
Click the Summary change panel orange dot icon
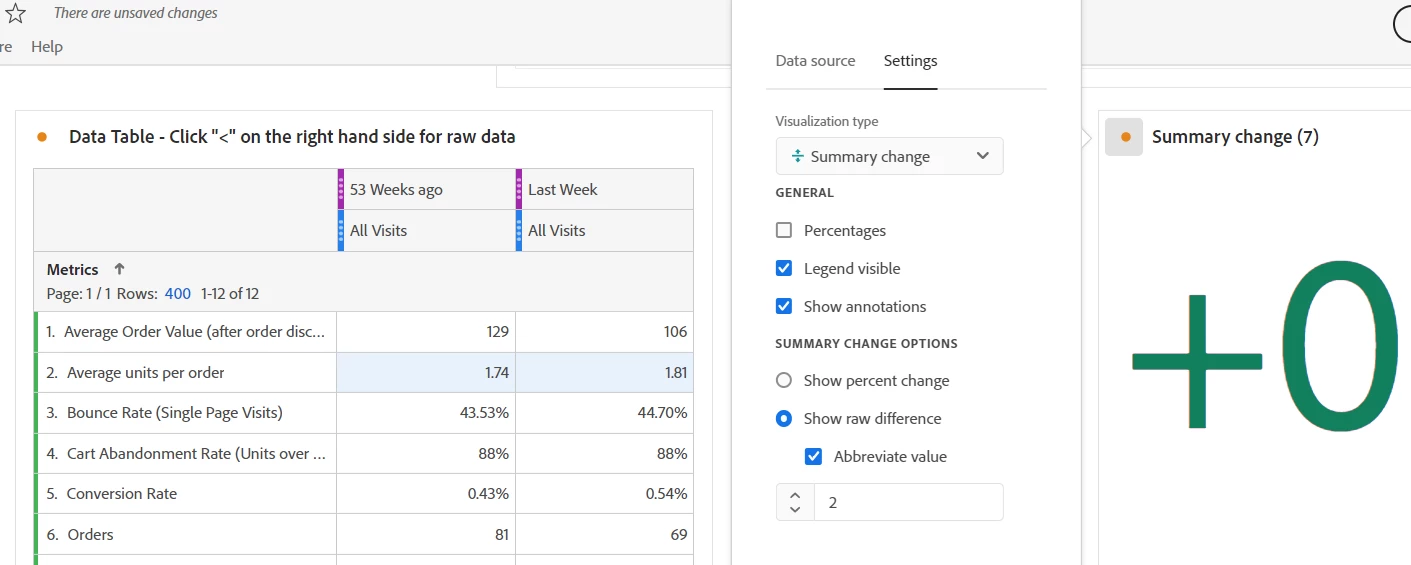pos(1124,137)
